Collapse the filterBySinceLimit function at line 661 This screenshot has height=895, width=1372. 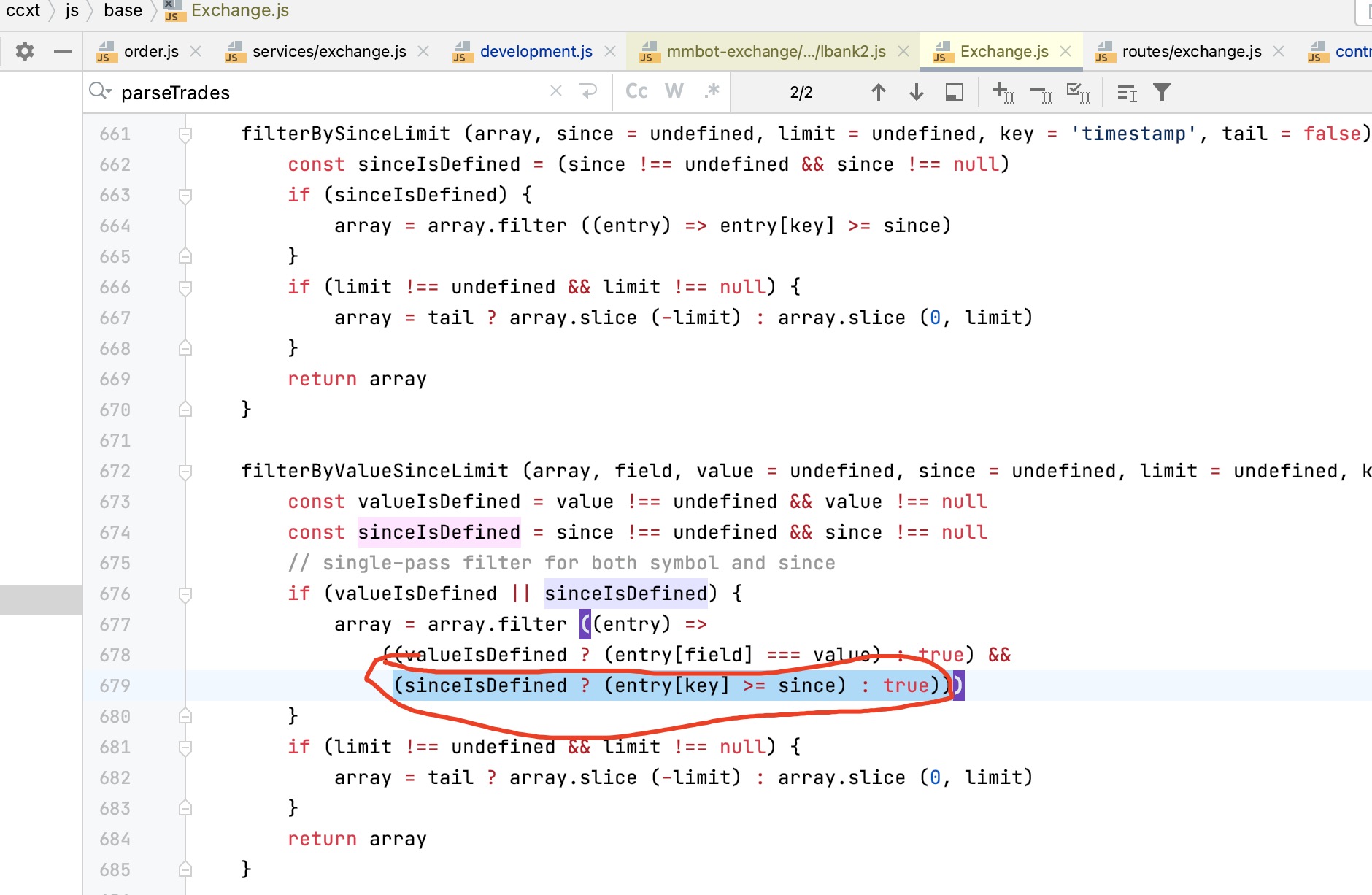(x=185, y=134)
